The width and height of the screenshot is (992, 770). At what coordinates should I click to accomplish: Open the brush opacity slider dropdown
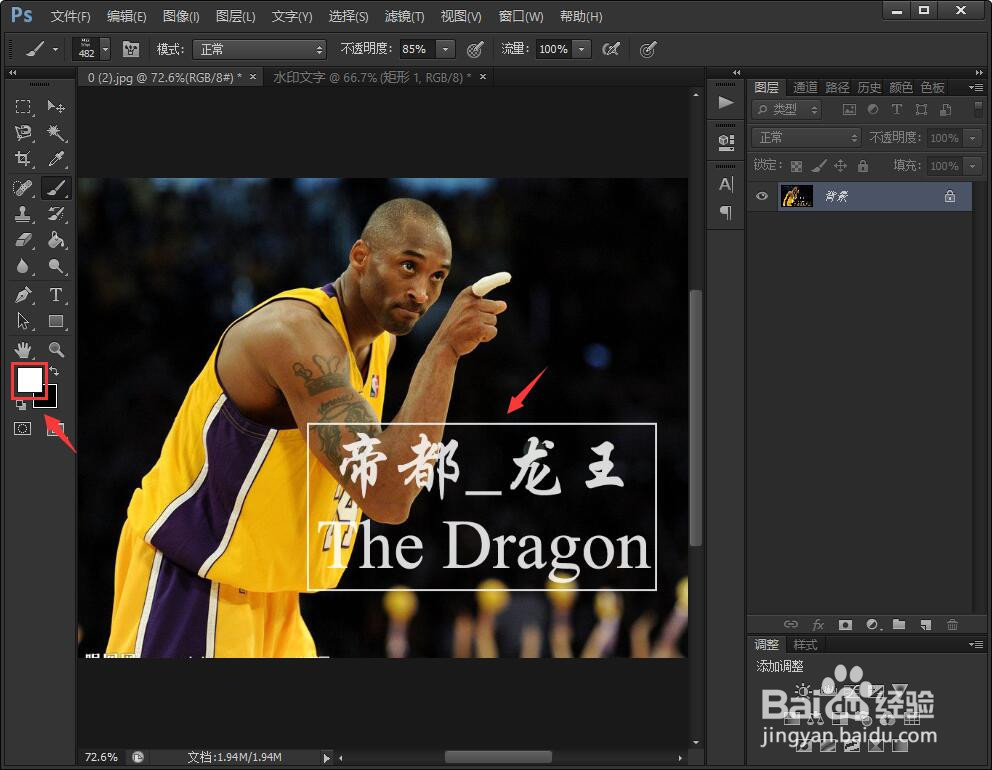click(x=445, y=49)
